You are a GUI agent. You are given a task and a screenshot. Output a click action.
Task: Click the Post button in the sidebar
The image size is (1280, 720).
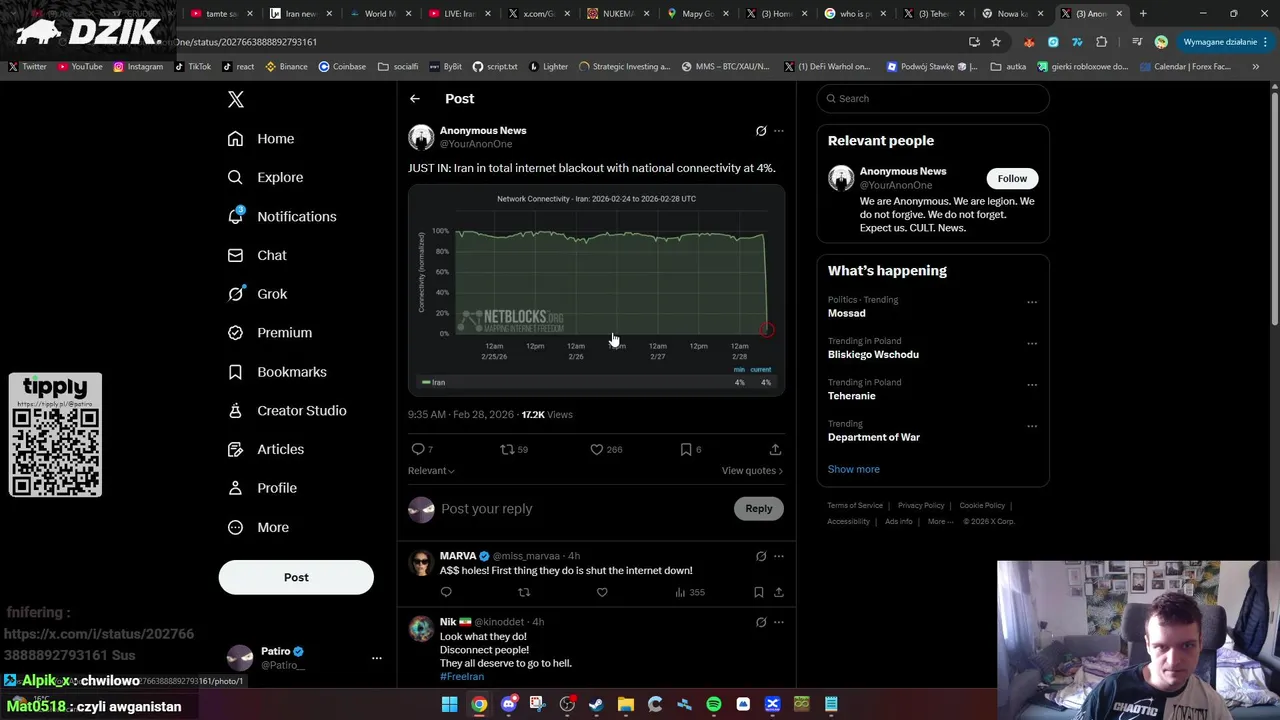coord(296,577)
